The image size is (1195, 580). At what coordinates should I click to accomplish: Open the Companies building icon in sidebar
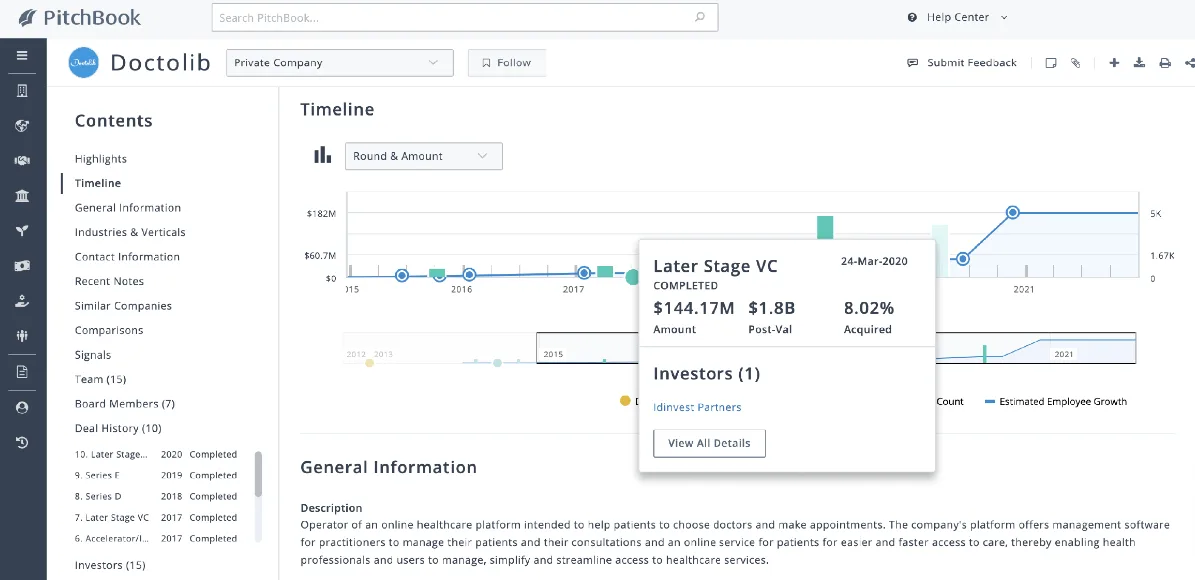[22, 91]
